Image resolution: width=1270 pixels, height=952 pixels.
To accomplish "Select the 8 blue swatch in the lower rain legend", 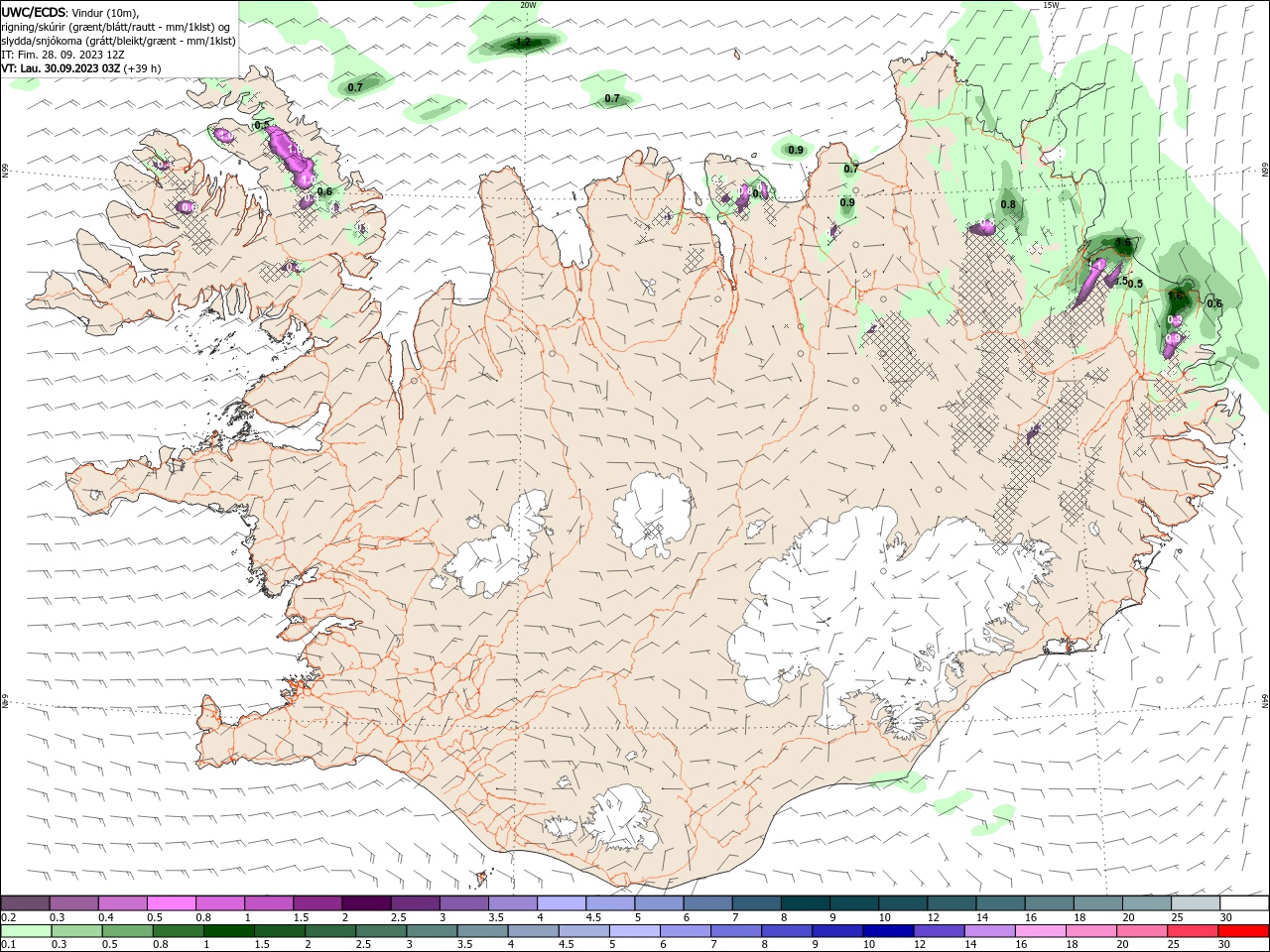I will pos(787,931).
